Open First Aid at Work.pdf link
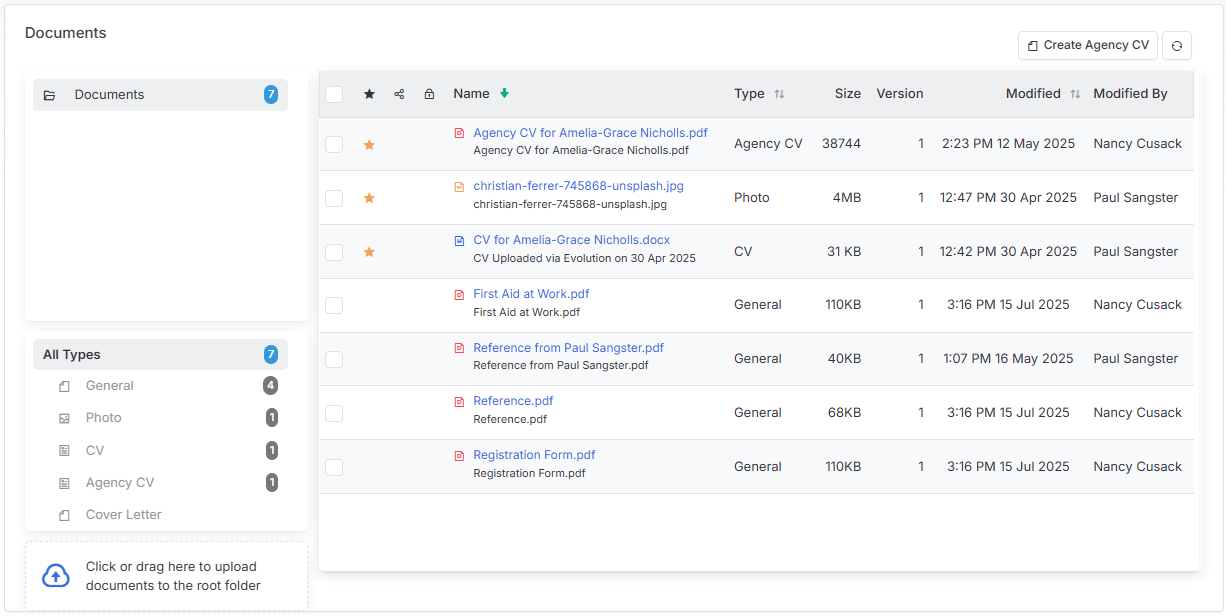Screen dimensions: 1226x616 531,294
